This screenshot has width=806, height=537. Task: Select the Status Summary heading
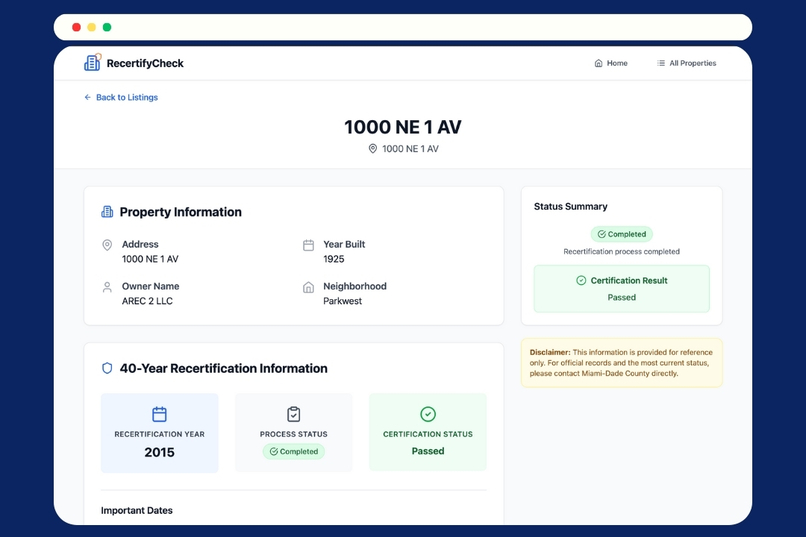(x=571, y=207)
